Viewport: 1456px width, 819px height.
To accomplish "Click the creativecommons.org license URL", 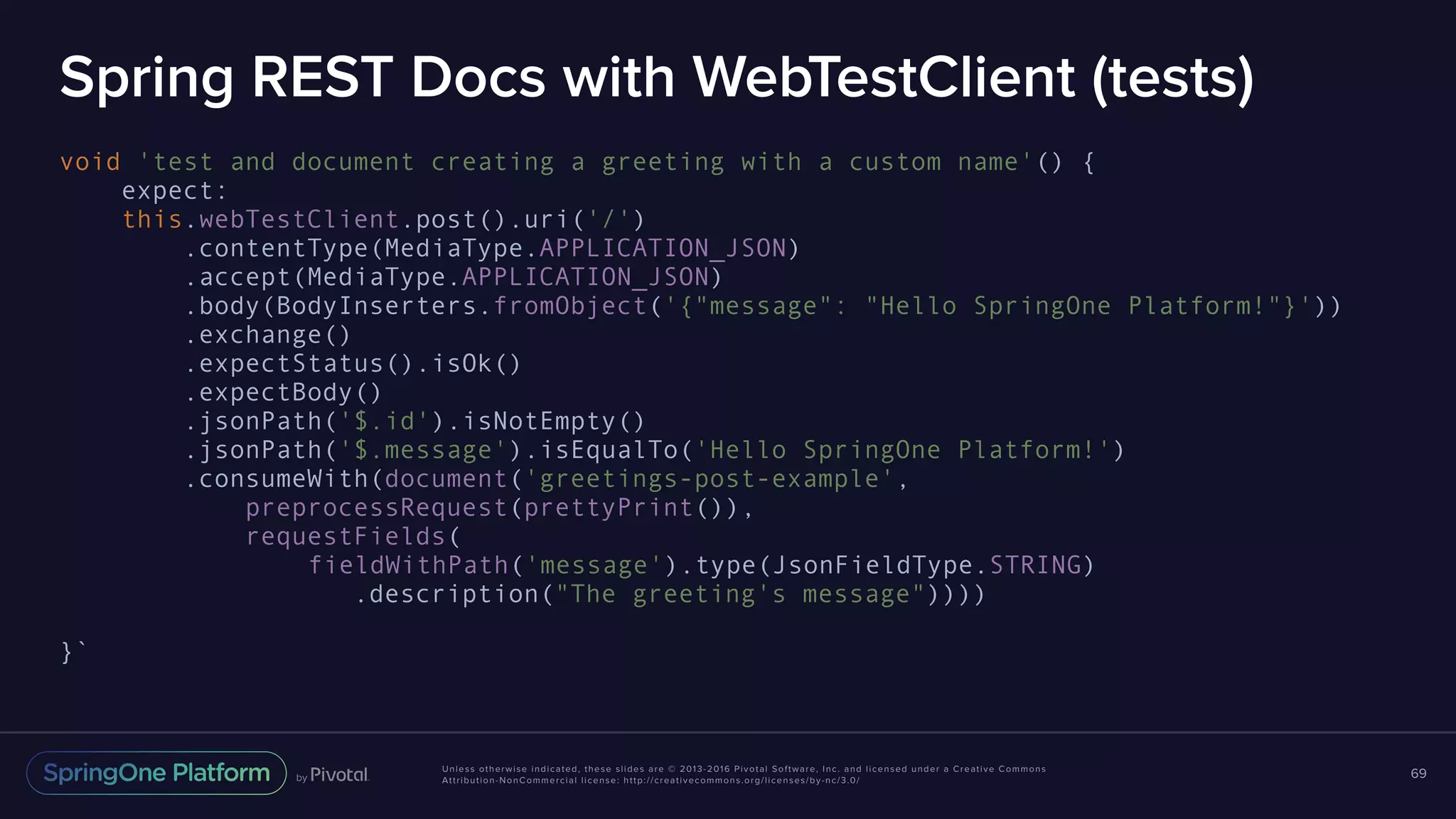I will 741,781.
